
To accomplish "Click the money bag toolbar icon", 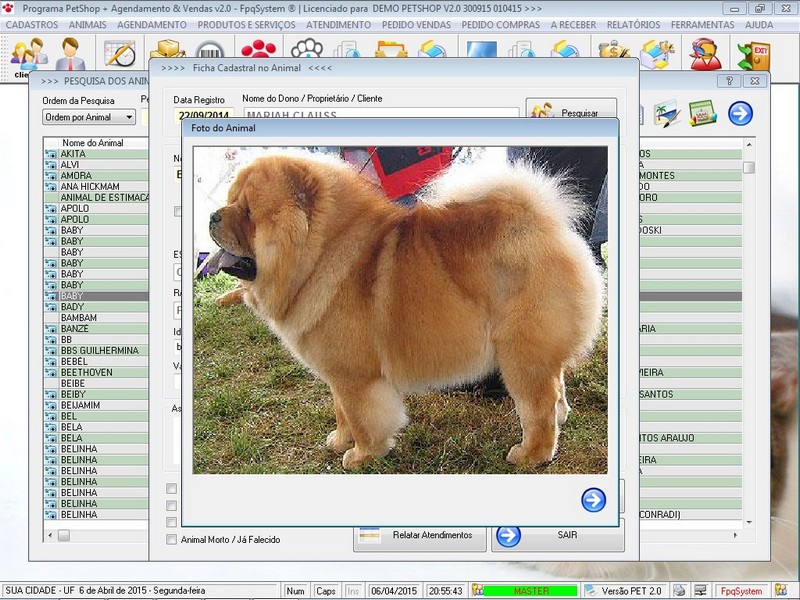I will (614, 49).
